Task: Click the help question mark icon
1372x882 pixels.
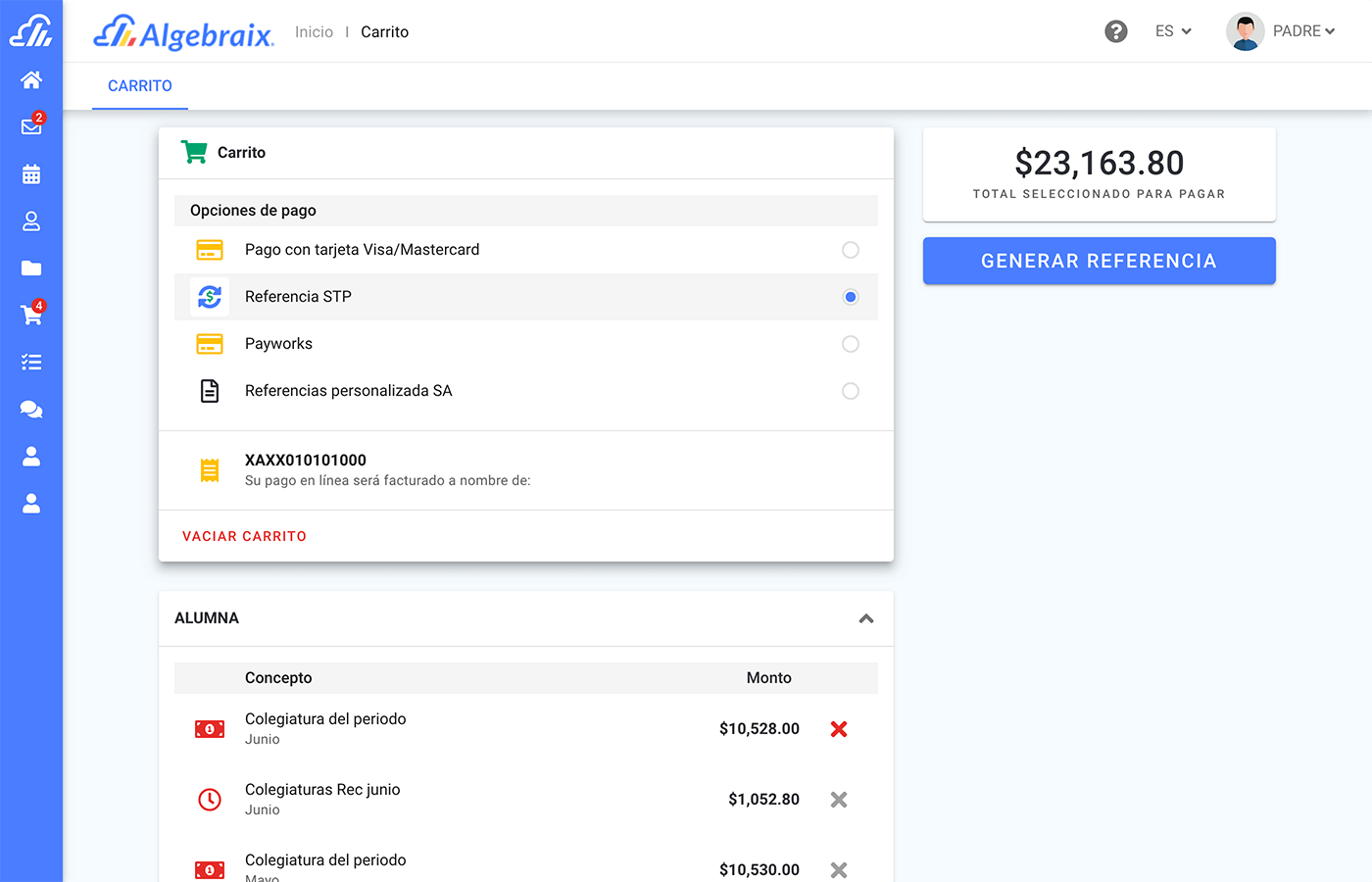Action: tap(1115, 31)
